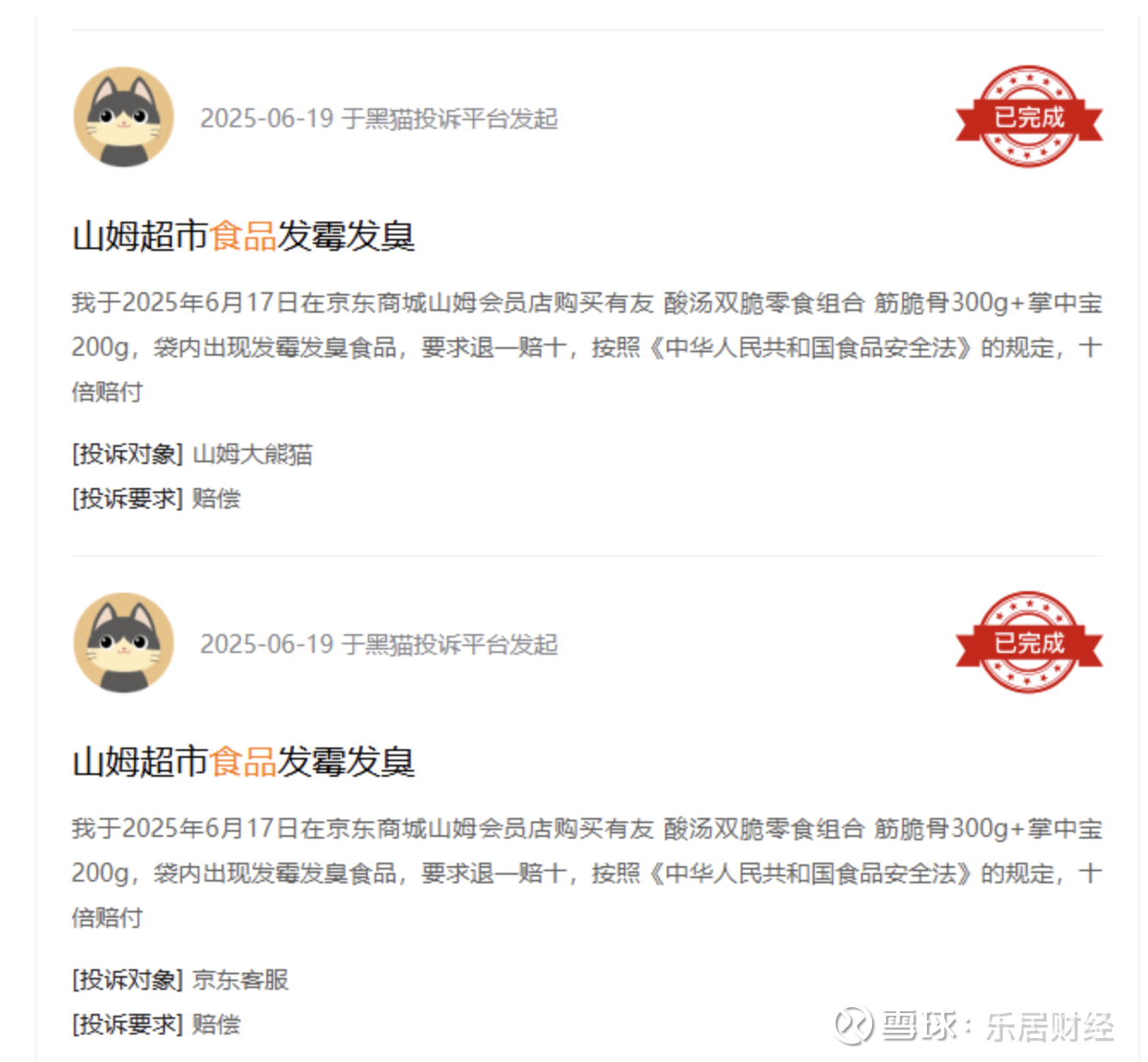Viewport: 1148px width, 1062px height.
Task: Open the lower 山姆超市食品发霉发臭 complaint title
Action: (x=243, y=761)
